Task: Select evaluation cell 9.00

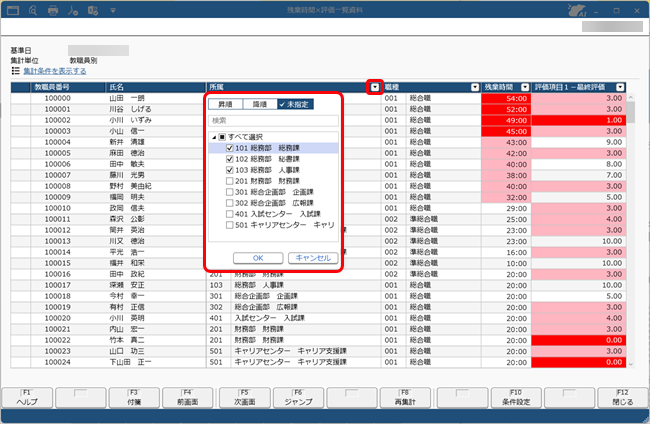Action: tap(579, 142)
